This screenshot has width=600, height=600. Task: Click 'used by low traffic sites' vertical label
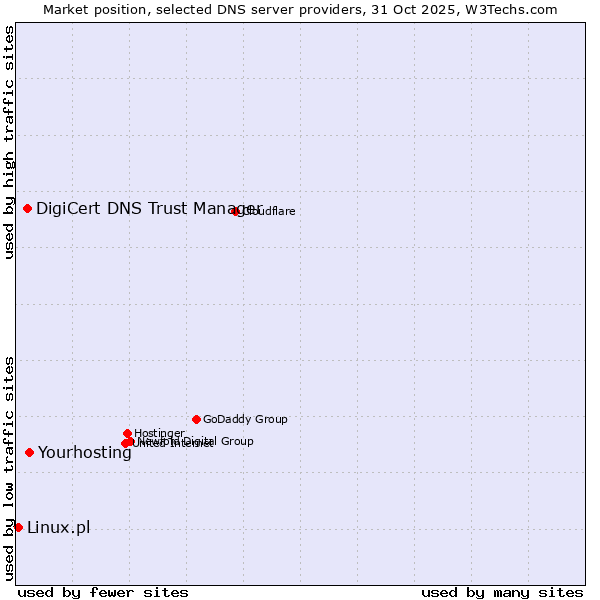click(x=9, y=467)
